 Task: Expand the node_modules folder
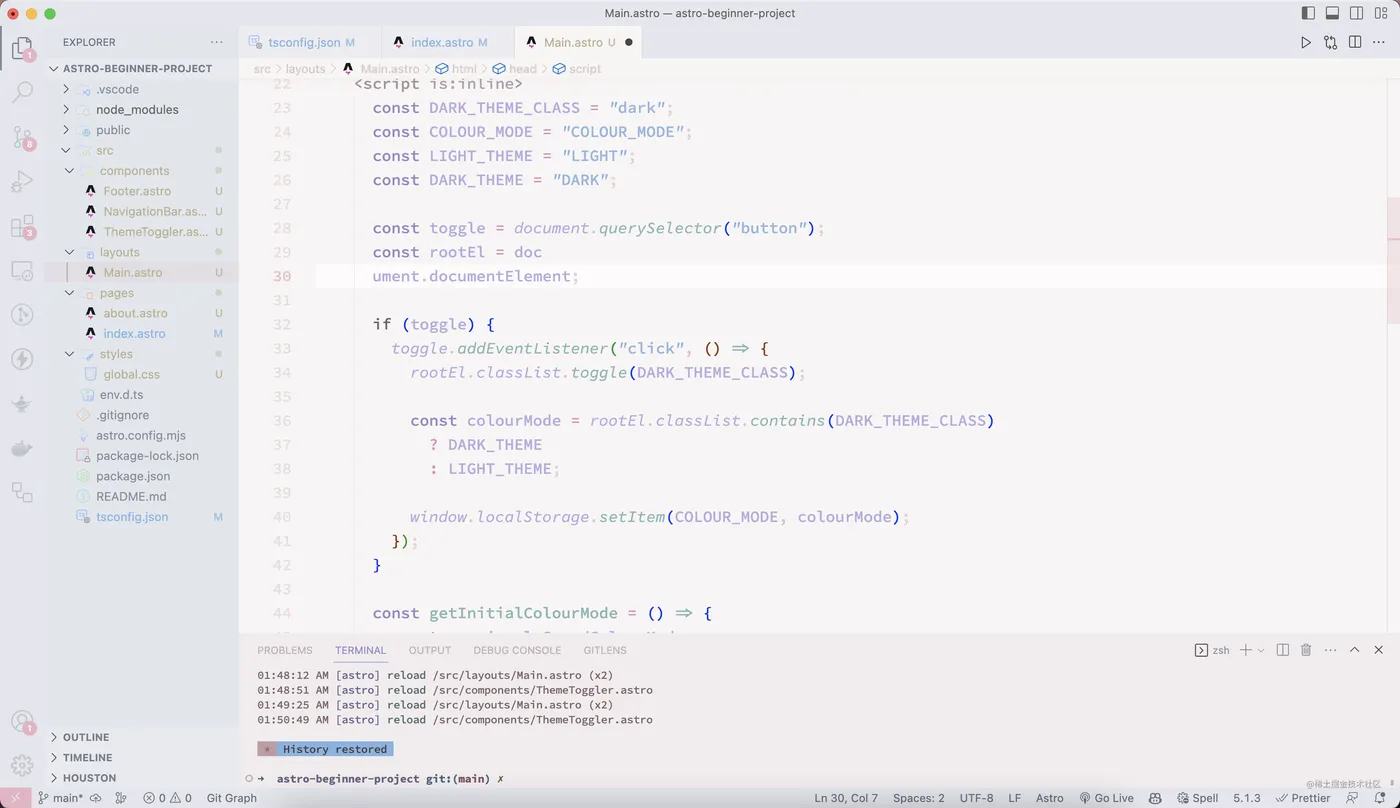(x=137, y=109)
